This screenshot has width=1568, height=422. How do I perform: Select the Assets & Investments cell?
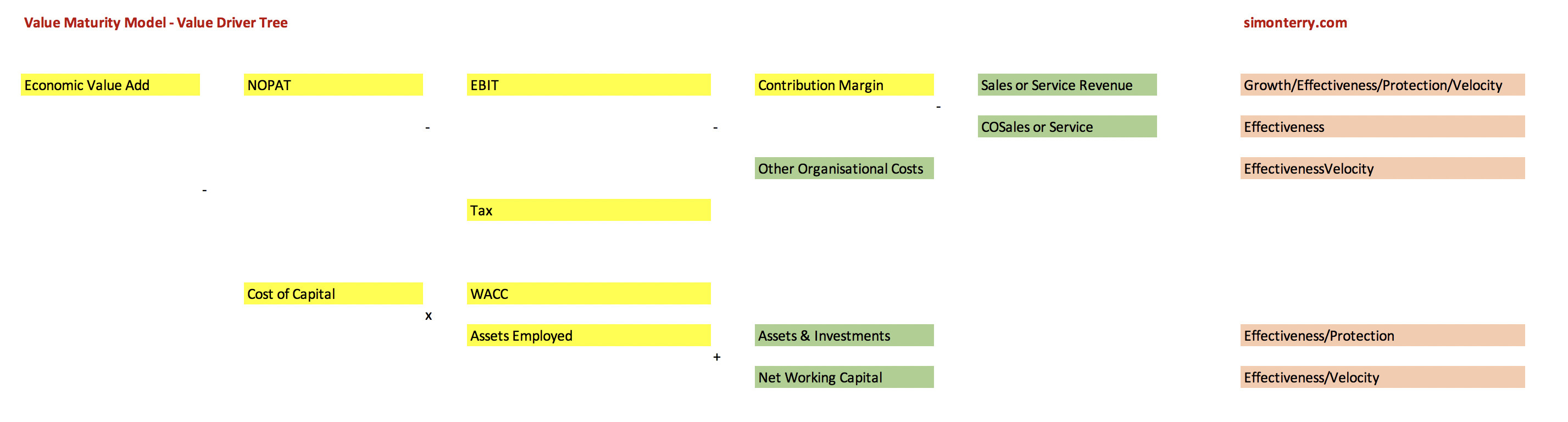(844, 336)
